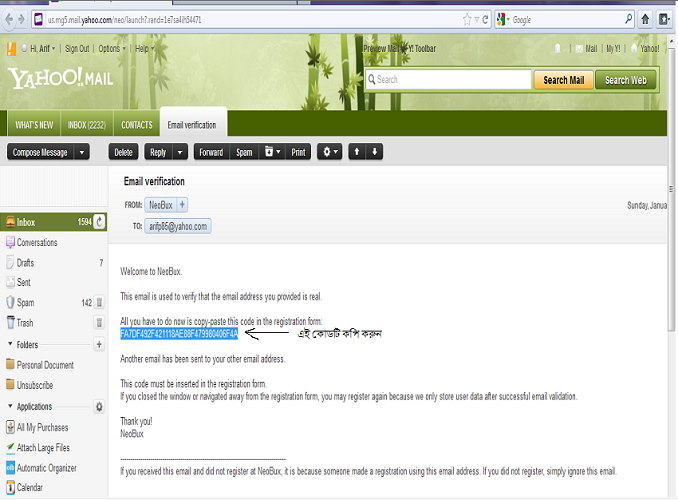
Task: Click Compose Message button
Action: coord(40,152)
